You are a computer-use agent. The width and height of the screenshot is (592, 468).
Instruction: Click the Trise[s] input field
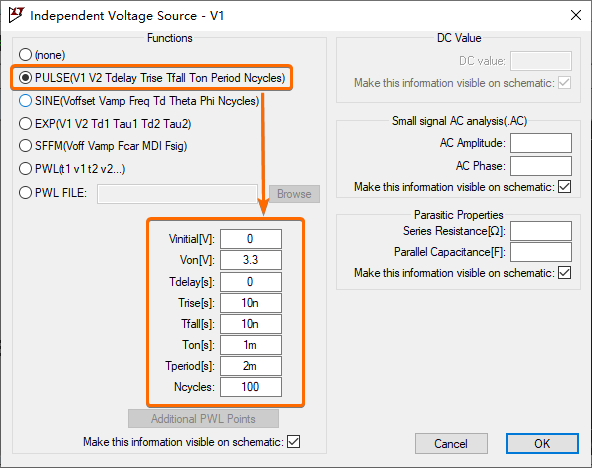(251, 303)
